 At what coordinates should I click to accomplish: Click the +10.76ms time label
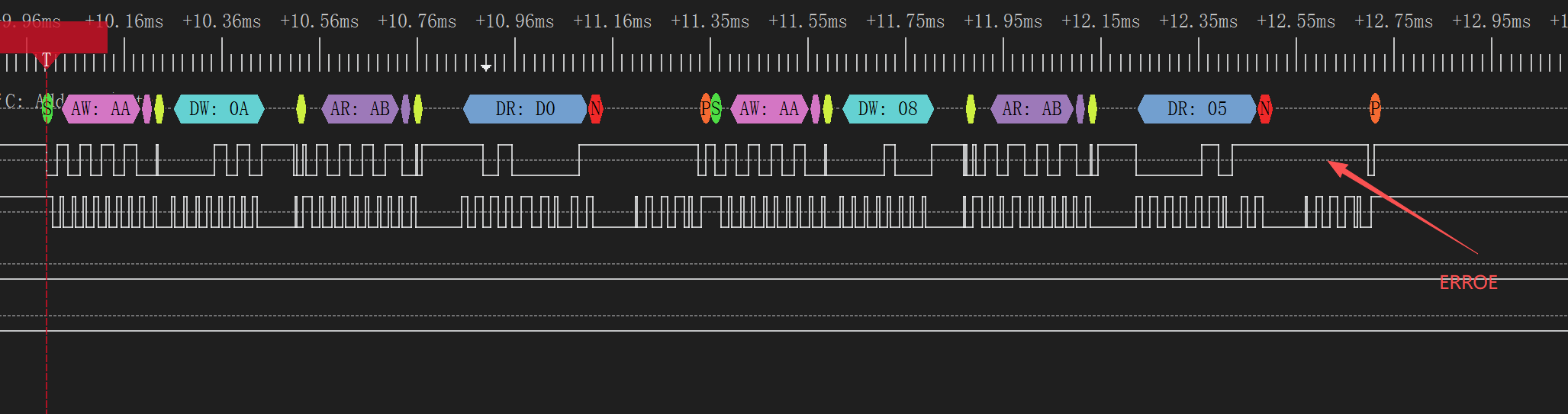(x=417, y=21)
